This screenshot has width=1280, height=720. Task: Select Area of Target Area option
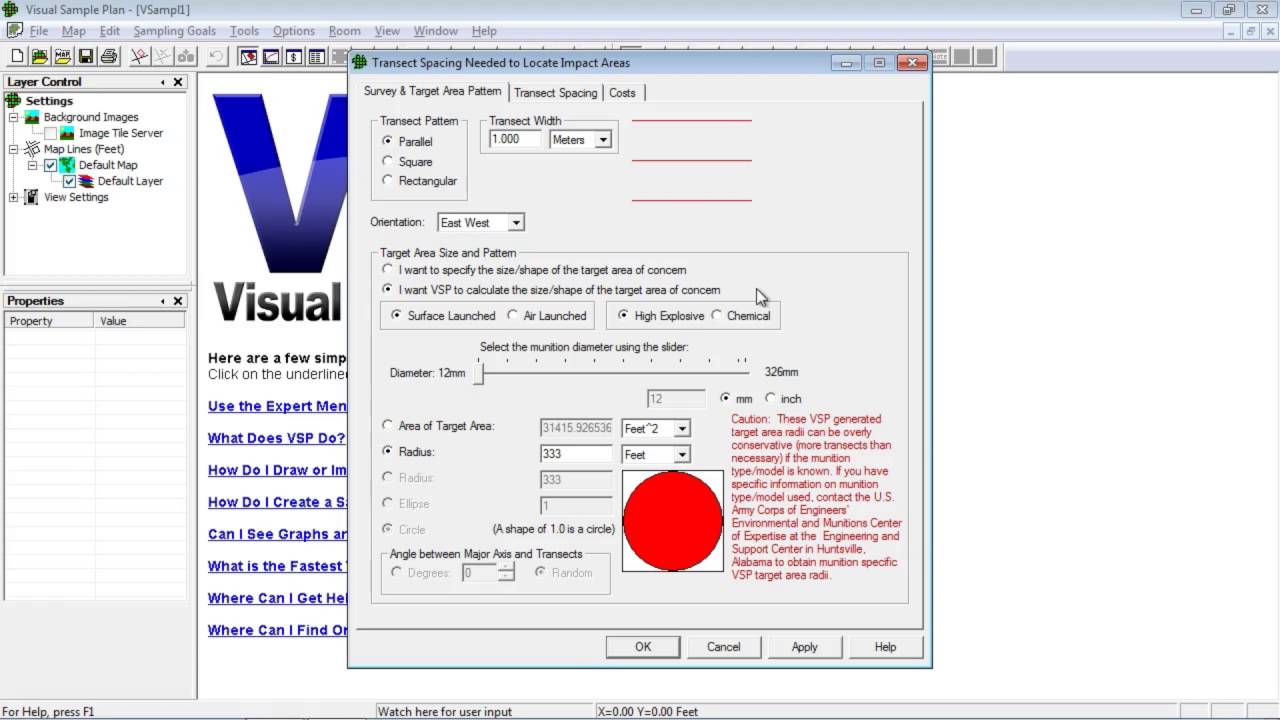(388, 425)
